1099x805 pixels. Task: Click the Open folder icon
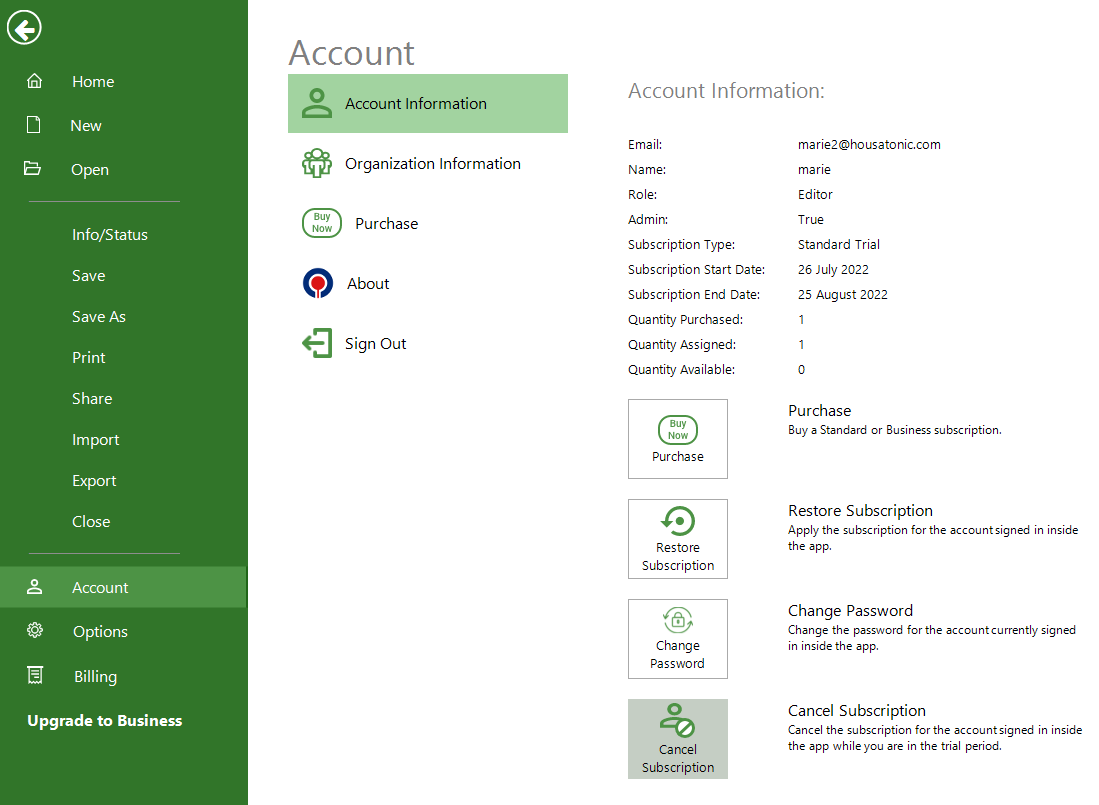pyautogui.click(x=32, y=168)
